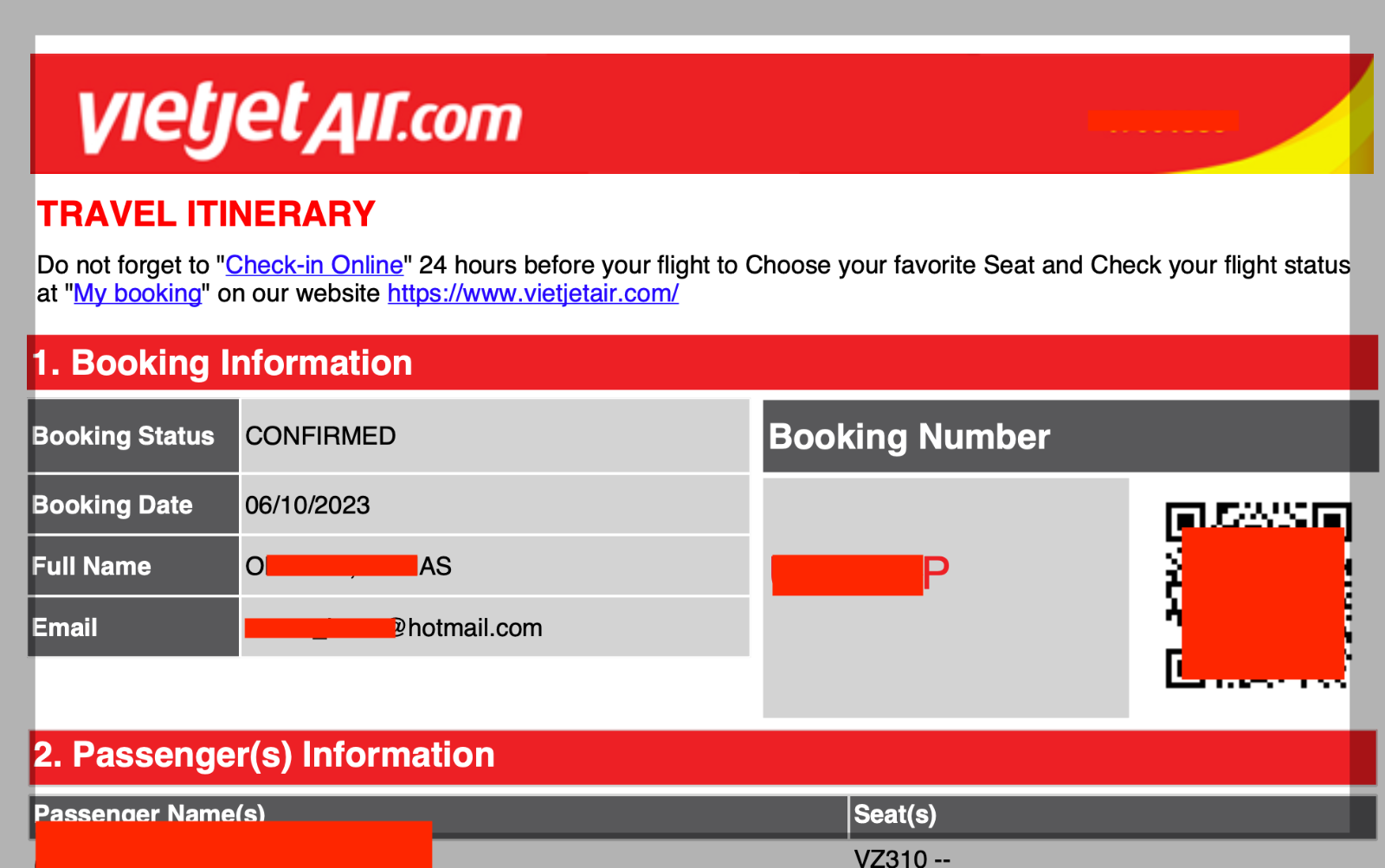Click the Booking Information section header
The image size is (1385, 868).
tap(702, 363)
